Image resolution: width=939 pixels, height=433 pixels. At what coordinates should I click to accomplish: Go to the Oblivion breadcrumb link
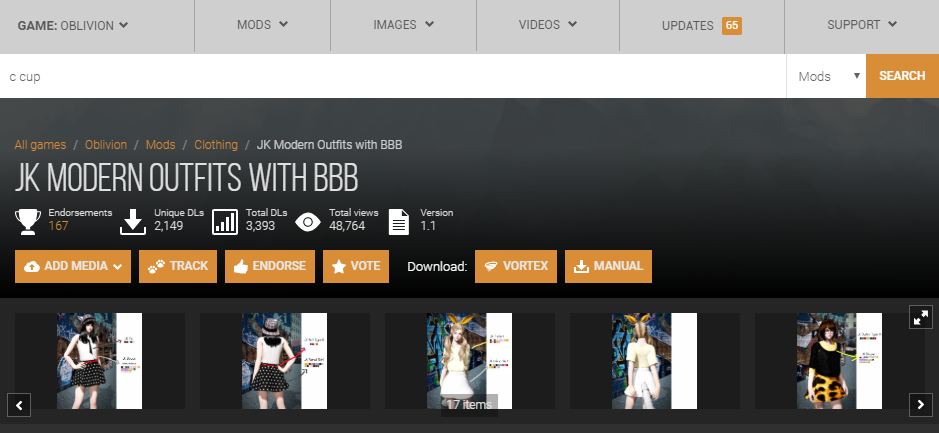point(106,145)
